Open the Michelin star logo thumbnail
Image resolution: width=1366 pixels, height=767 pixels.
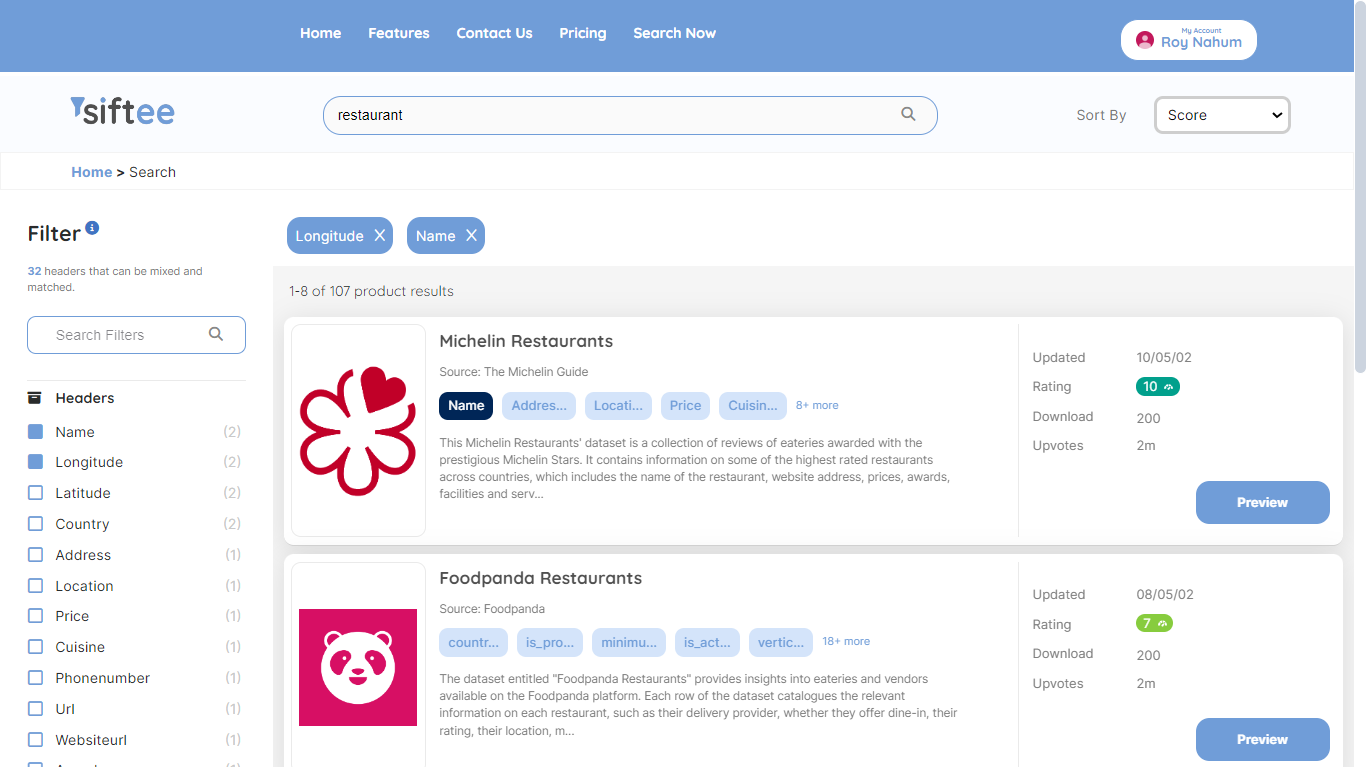358,430
